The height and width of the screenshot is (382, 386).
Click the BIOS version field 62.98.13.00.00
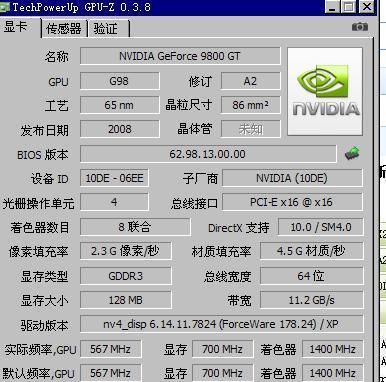208,154
